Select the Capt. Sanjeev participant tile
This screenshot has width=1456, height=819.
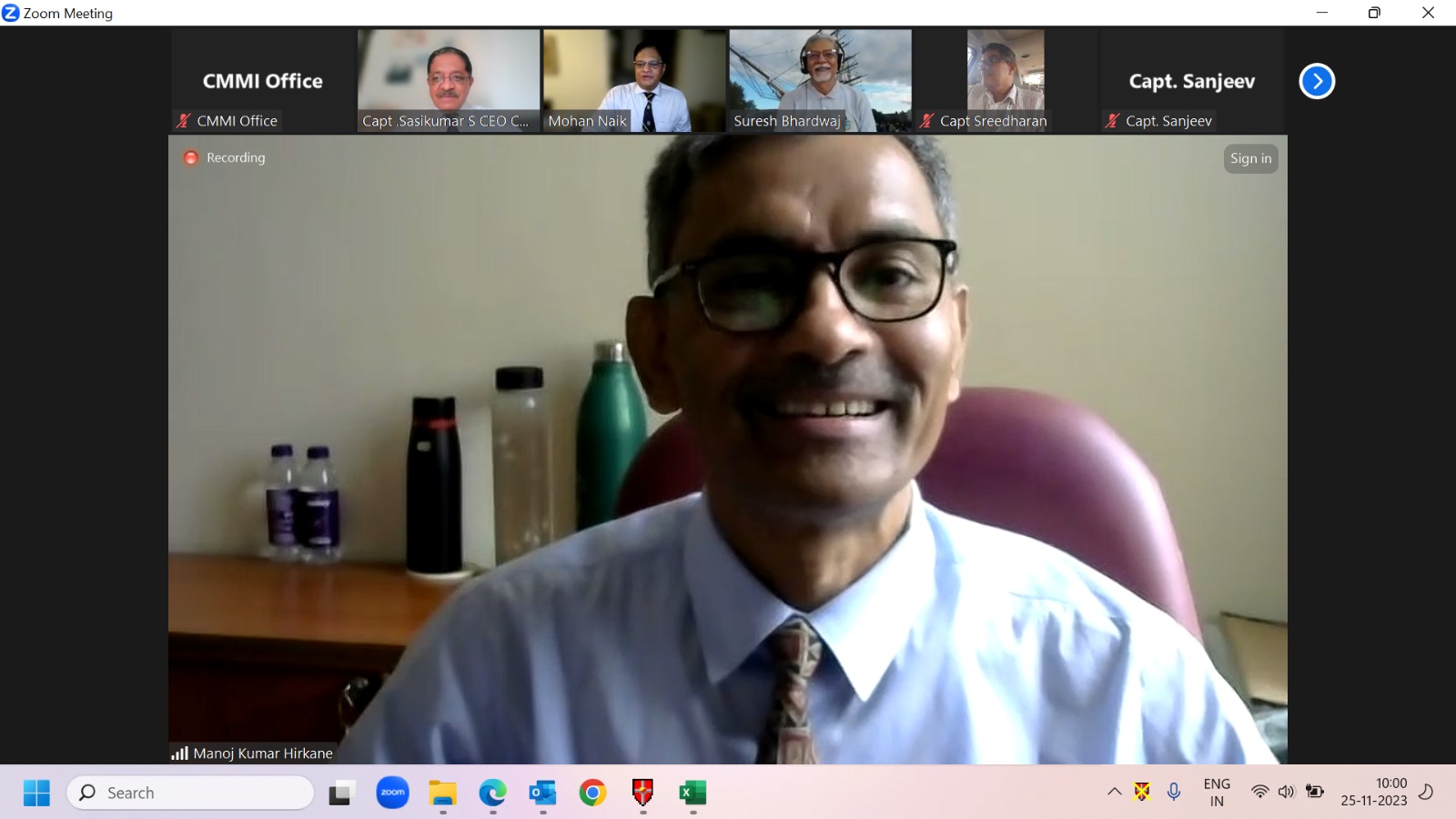(x=1191, y=81)
